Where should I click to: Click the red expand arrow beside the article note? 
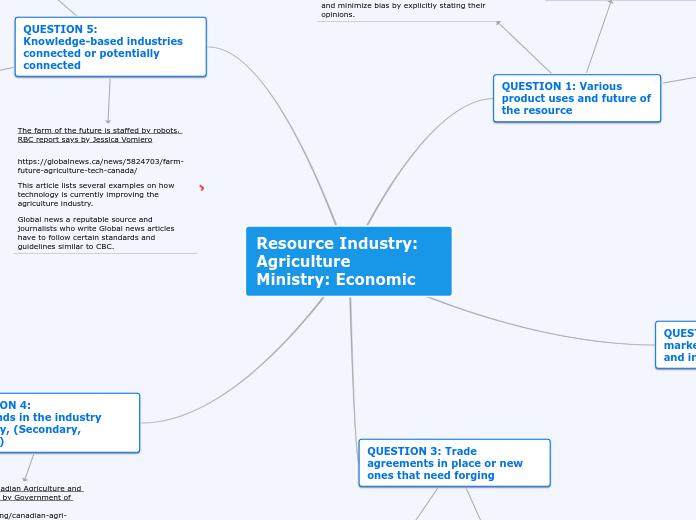coord(202,188)
